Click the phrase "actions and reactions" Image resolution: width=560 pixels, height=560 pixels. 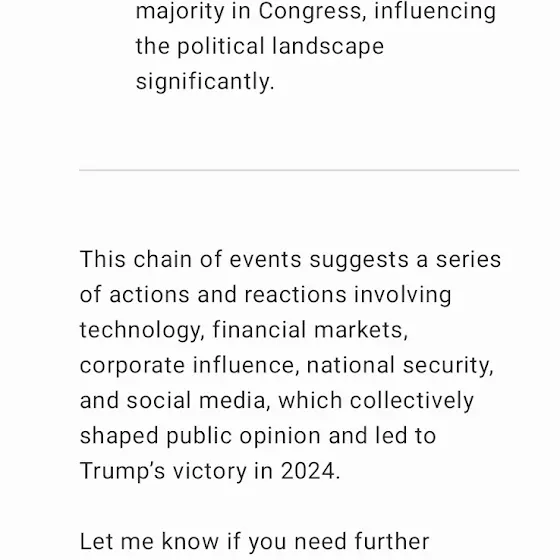(x=228, y=295)
